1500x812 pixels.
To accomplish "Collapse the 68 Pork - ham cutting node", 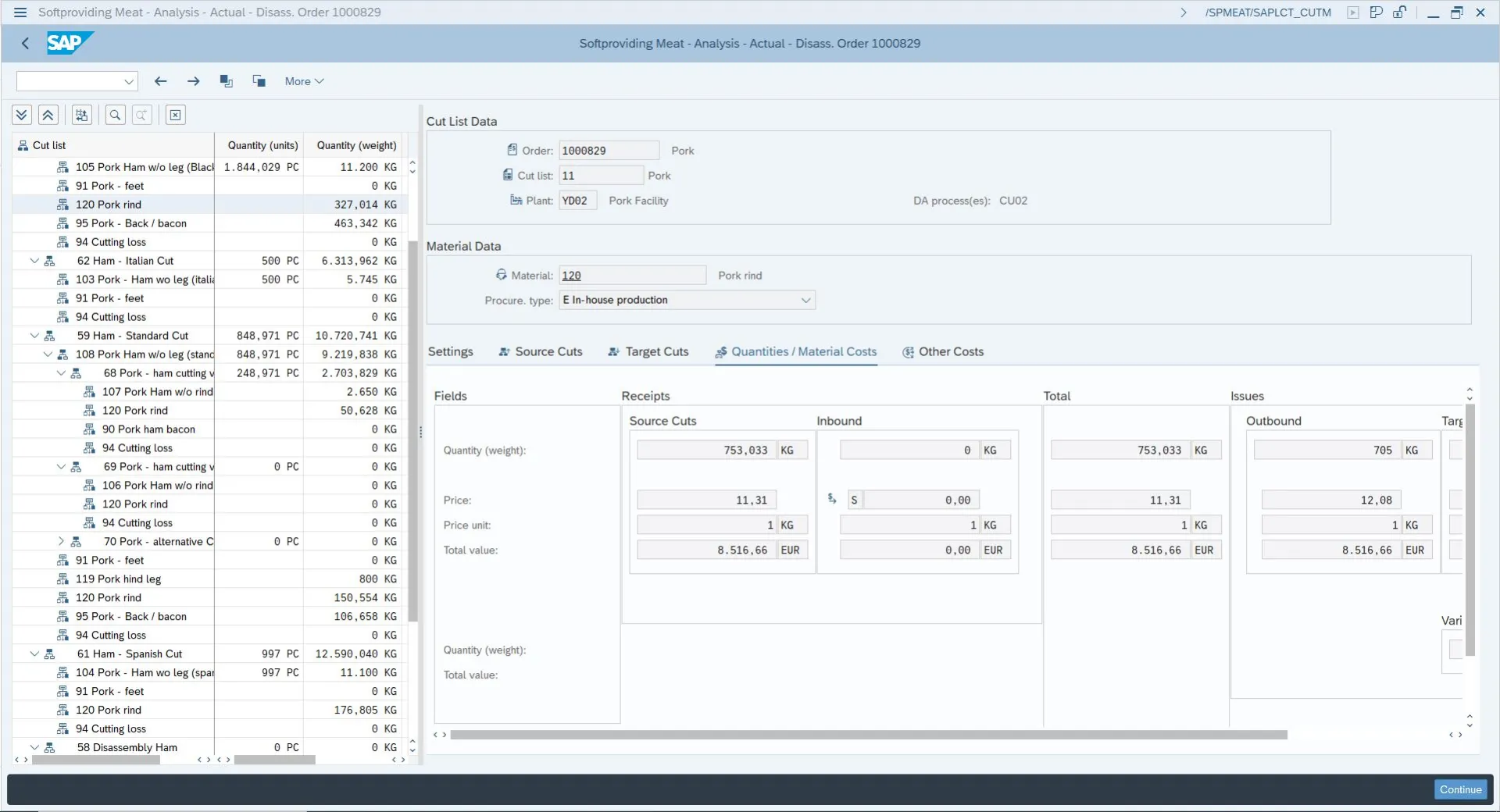I will click(61, 373).
